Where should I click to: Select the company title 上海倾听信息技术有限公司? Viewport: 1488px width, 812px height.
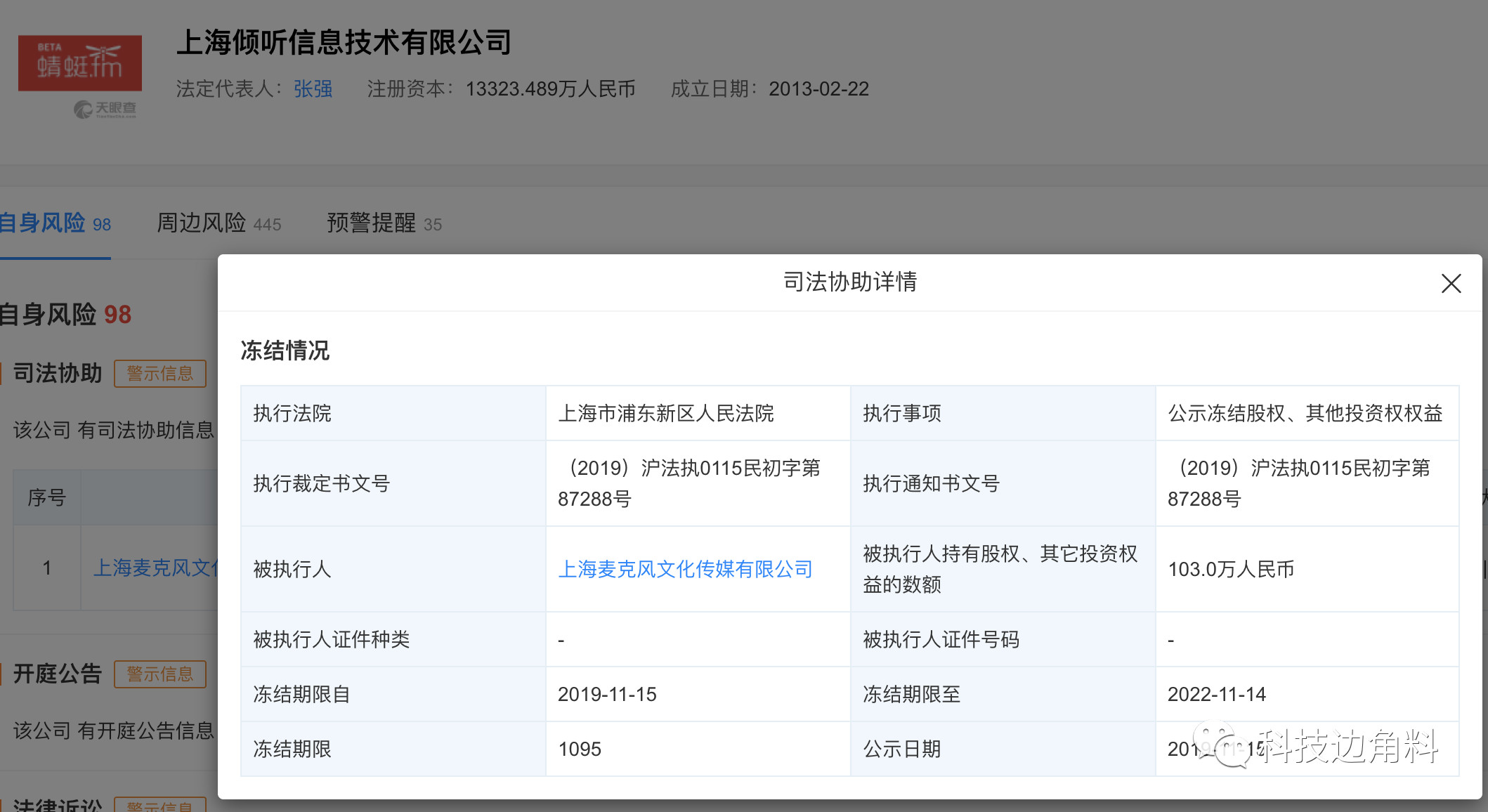[x=344, y=42]
